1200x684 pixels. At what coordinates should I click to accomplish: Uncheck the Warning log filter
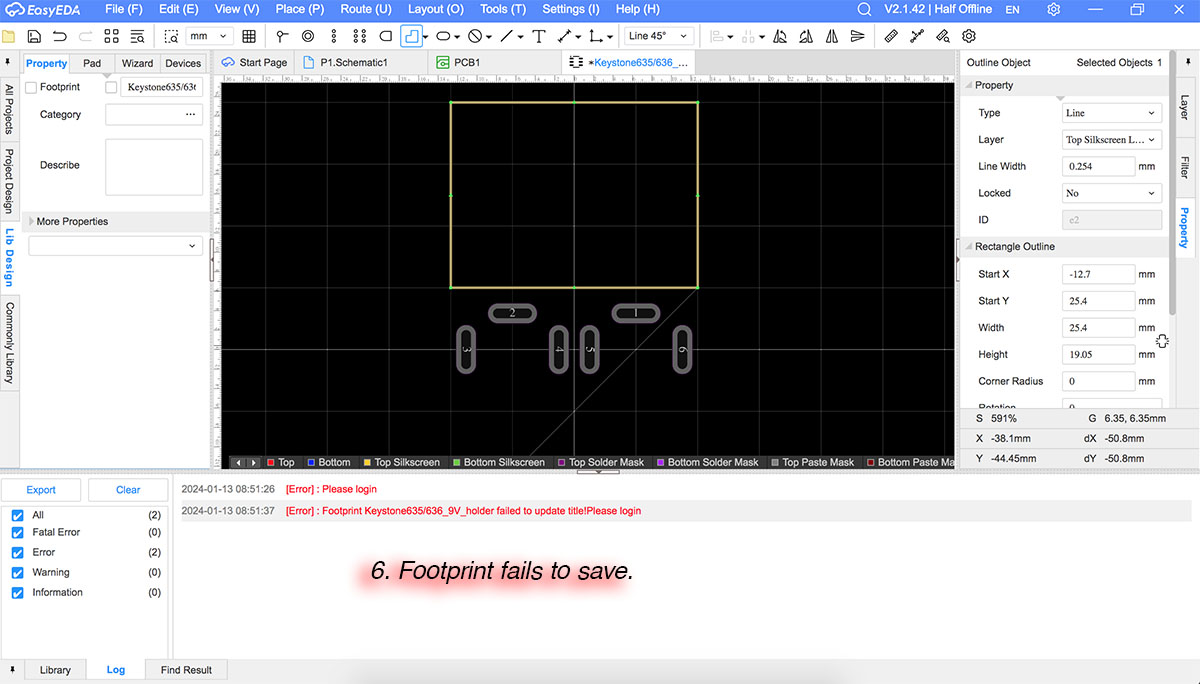click(x=17, y=573)
